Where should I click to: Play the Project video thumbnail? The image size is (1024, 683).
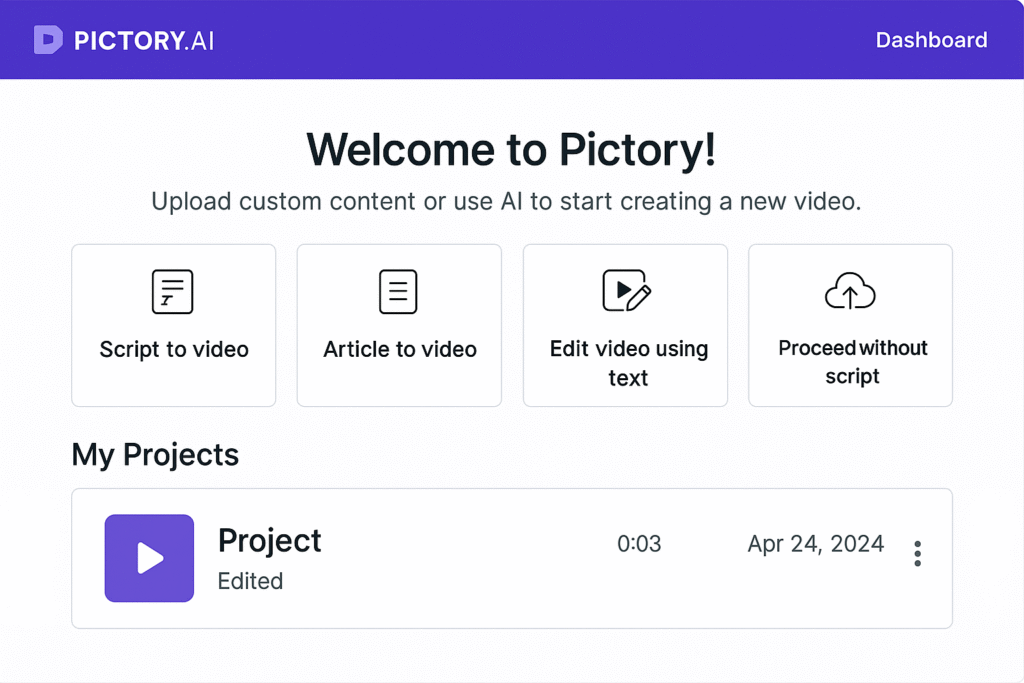pyautogui.click(x=149, y=558)
